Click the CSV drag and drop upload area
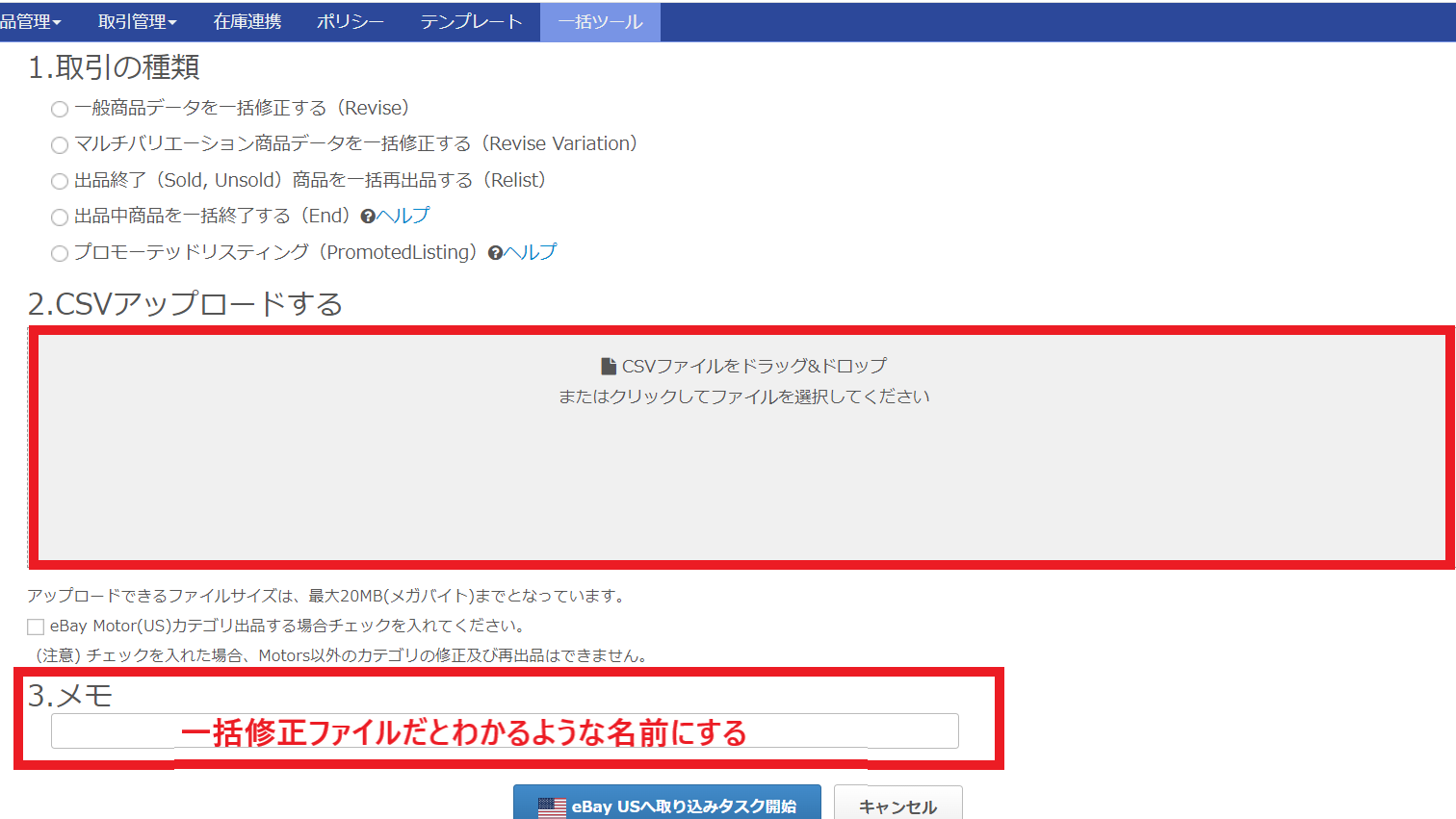The image size is (1456, 819). pyautogui.click(x=741, y=448)
